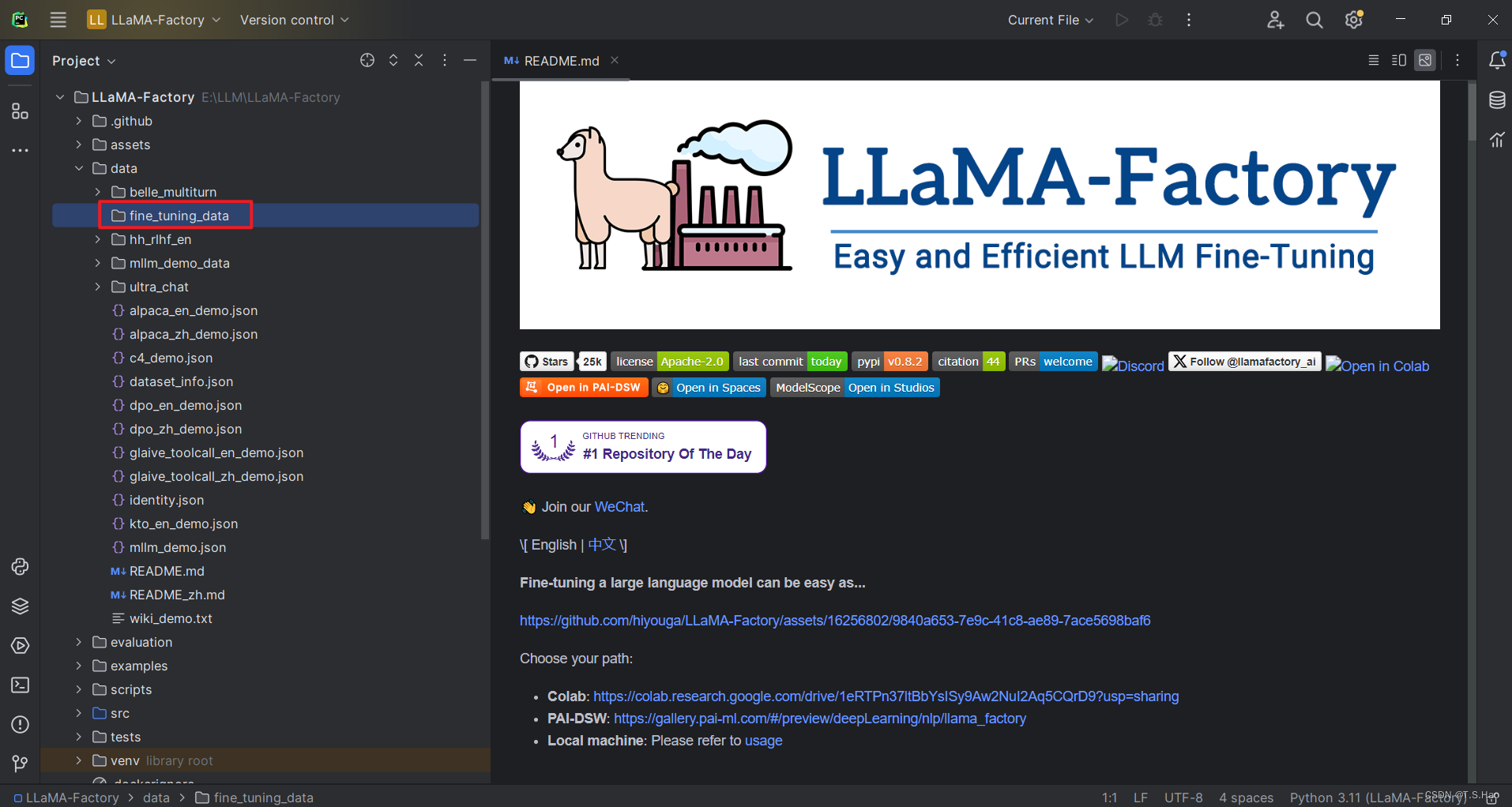Image resolution: width=1512 pixels, height=807 pixels.
Task: Open the local machine usage link
Action: (764, 741)
